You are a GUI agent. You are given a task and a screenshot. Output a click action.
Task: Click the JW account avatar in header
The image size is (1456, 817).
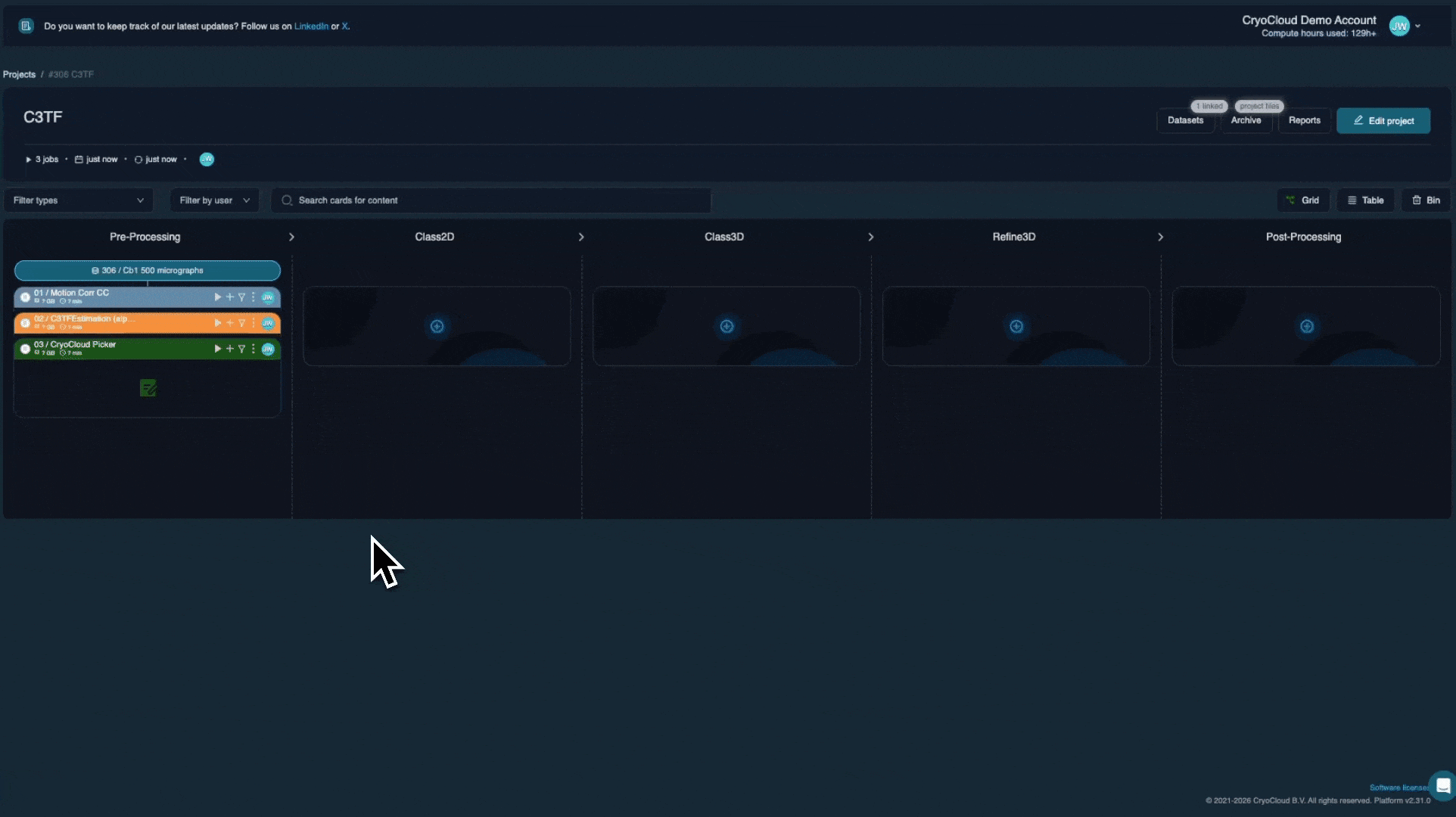[1399, 26]
